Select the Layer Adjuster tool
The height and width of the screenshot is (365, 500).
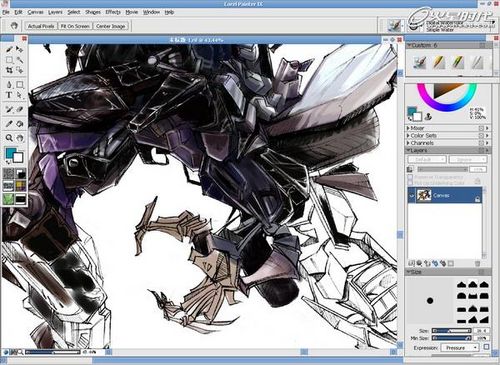(20, 49)
